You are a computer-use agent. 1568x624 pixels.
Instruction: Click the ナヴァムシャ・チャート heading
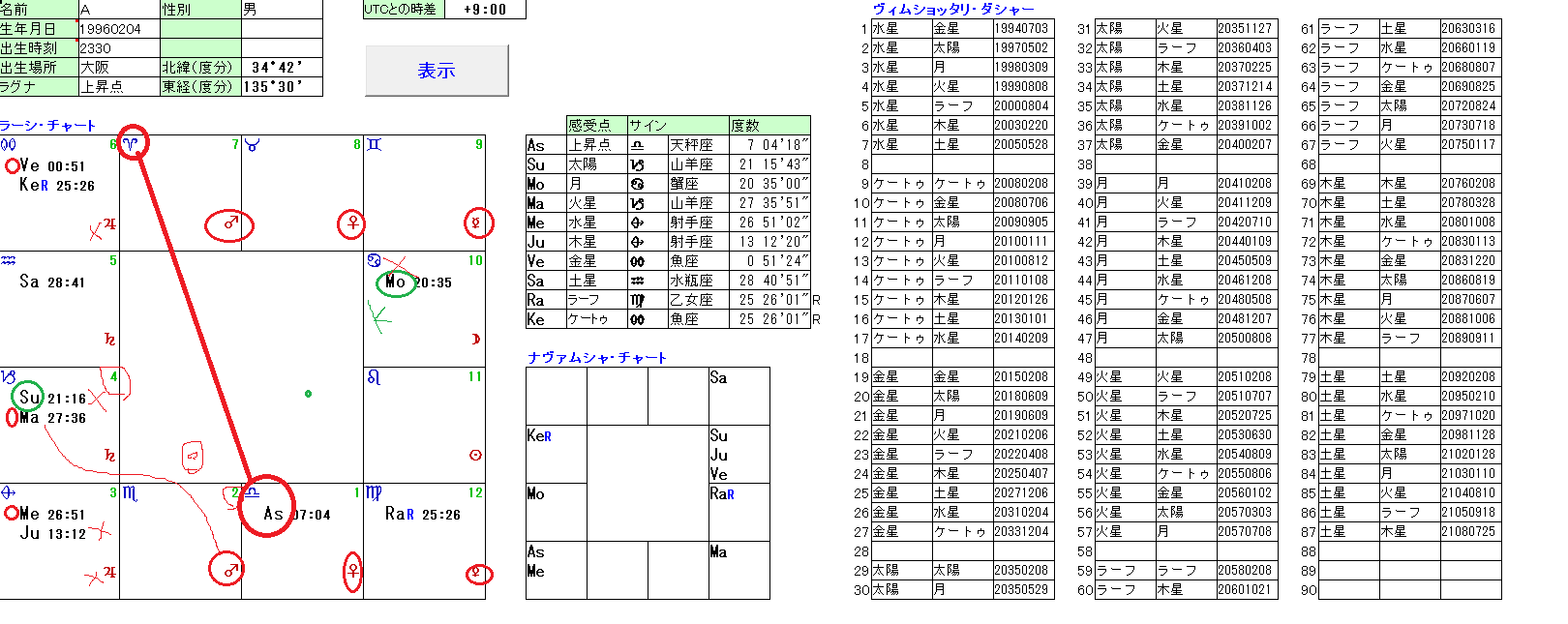[597, 358]
